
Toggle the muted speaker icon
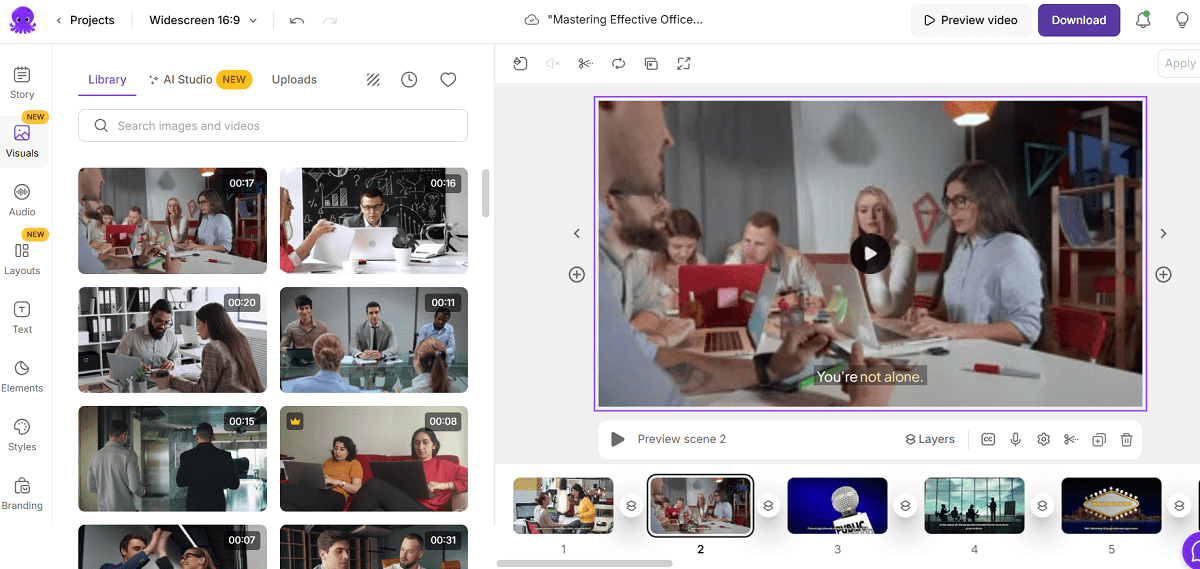click(x=552, y=64)
